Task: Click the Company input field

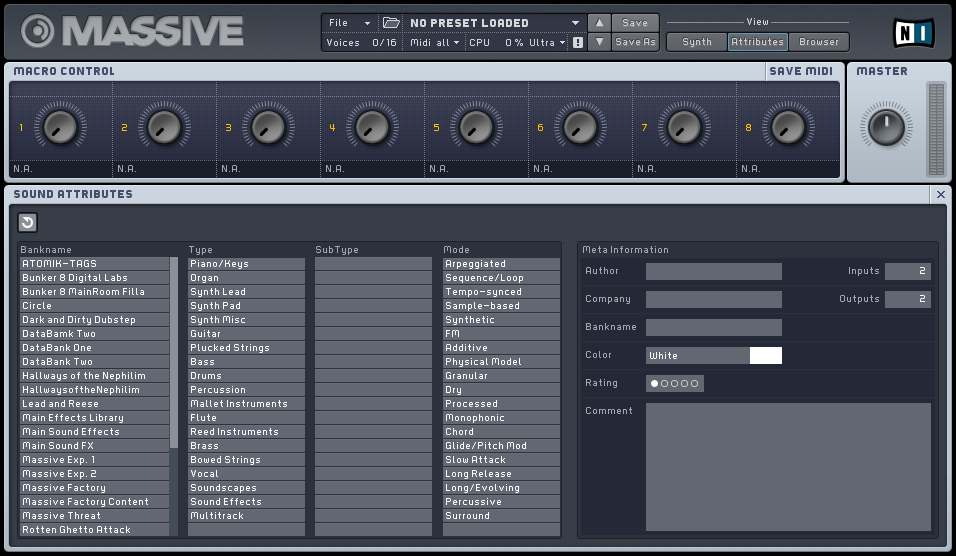Action: [714, 299]
